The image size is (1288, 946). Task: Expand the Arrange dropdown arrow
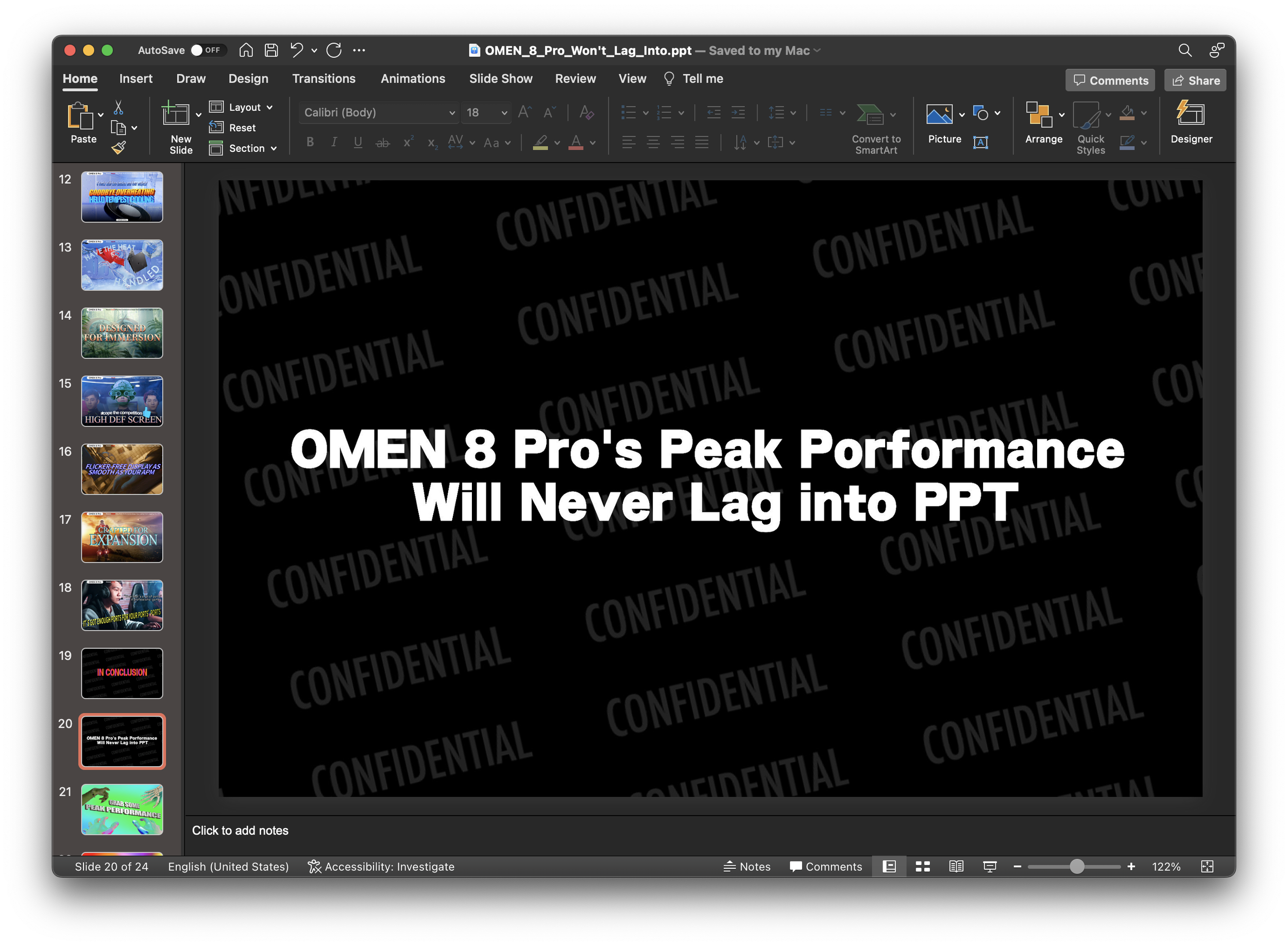pos(1061,114)
